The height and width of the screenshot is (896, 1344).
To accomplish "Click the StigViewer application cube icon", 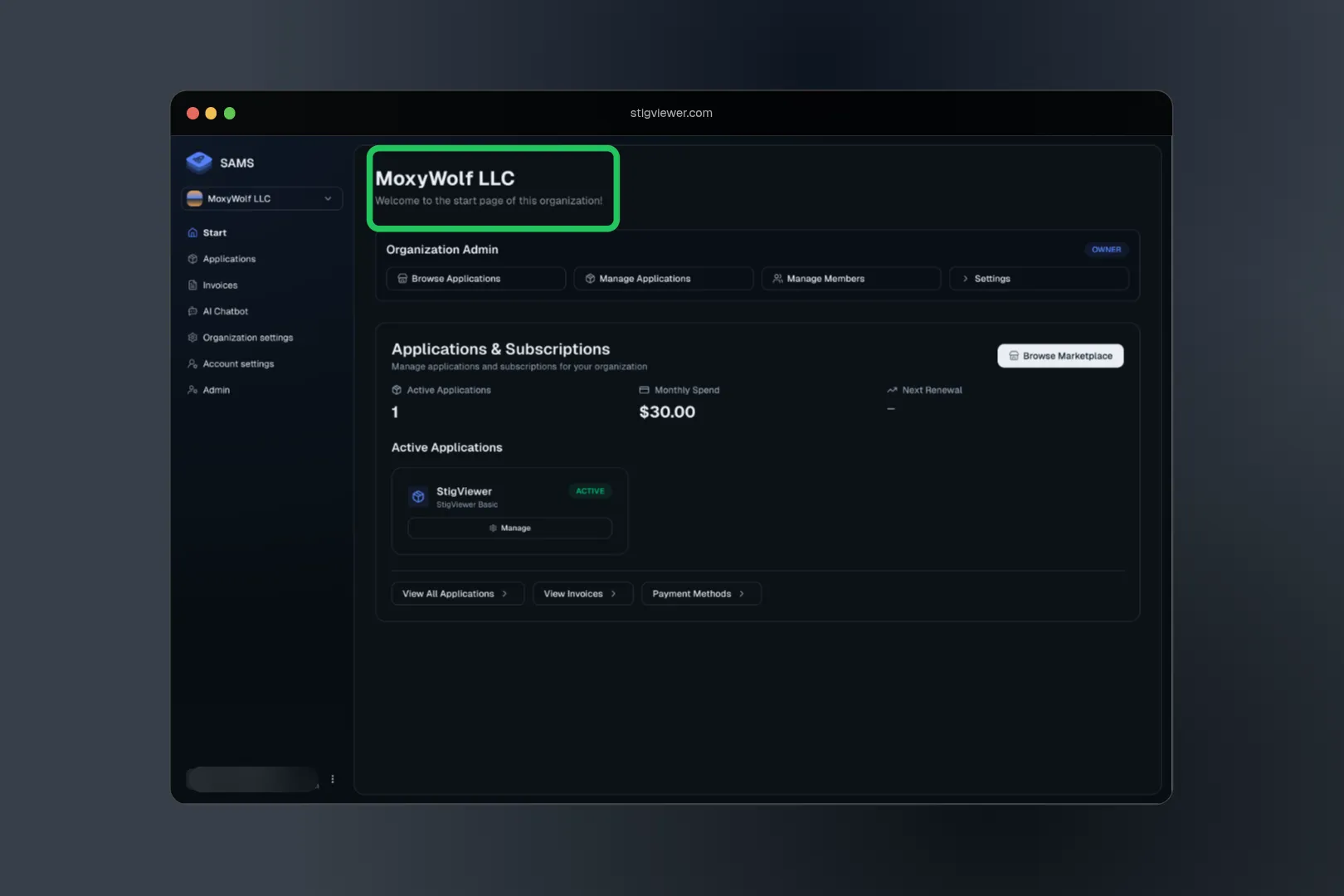I will click(418, 496).
